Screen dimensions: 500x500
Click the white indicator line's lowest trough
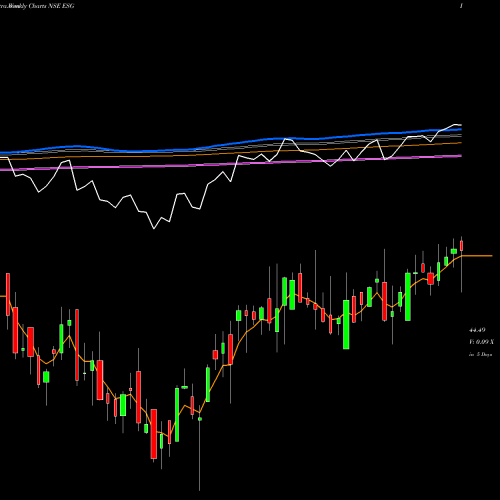pyautogui.click(x=154, y=228)
